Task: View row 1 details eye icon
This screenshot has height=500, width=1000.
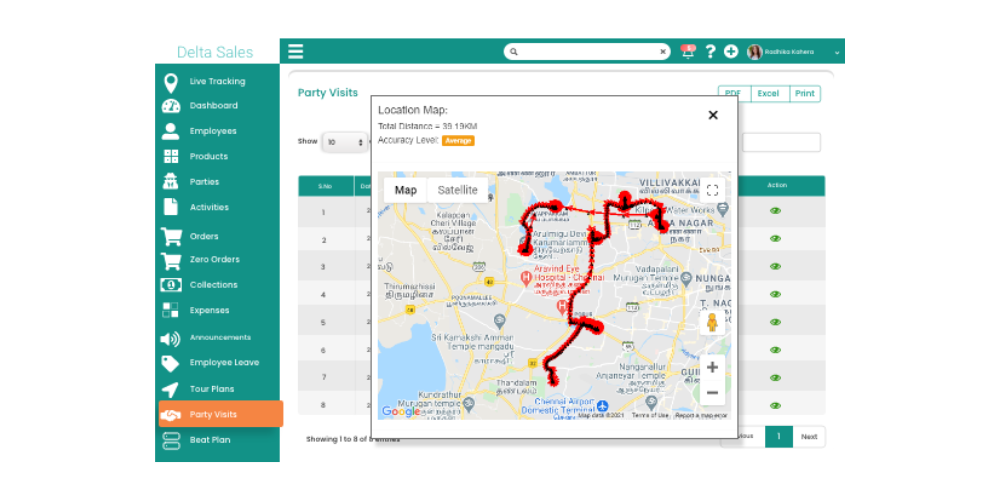Action: (x=776, y=211)
